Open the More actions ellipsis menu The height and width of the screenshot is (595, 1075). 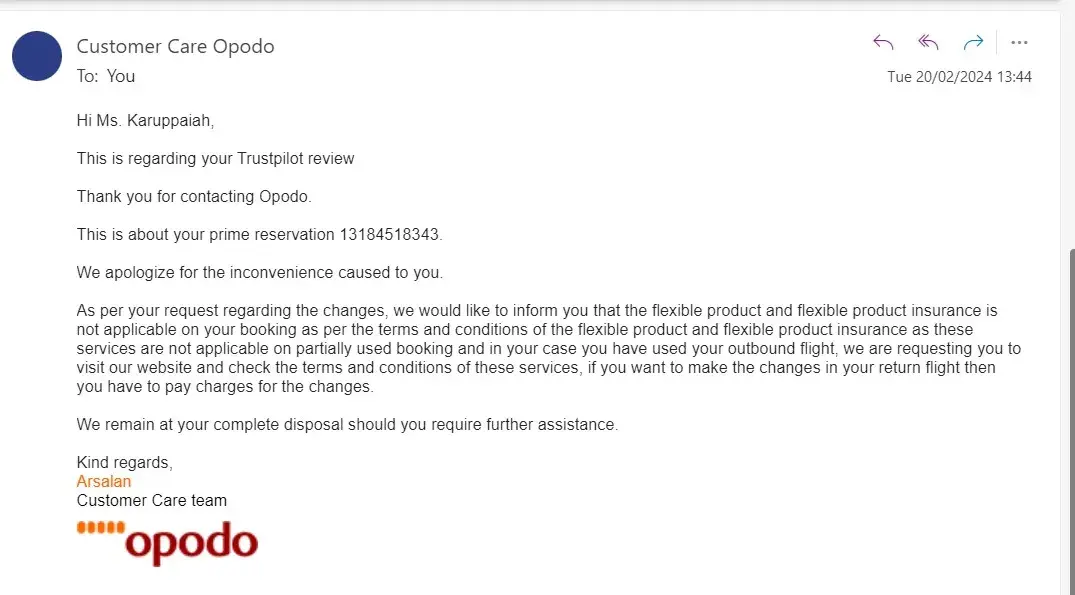[1019, 42]
